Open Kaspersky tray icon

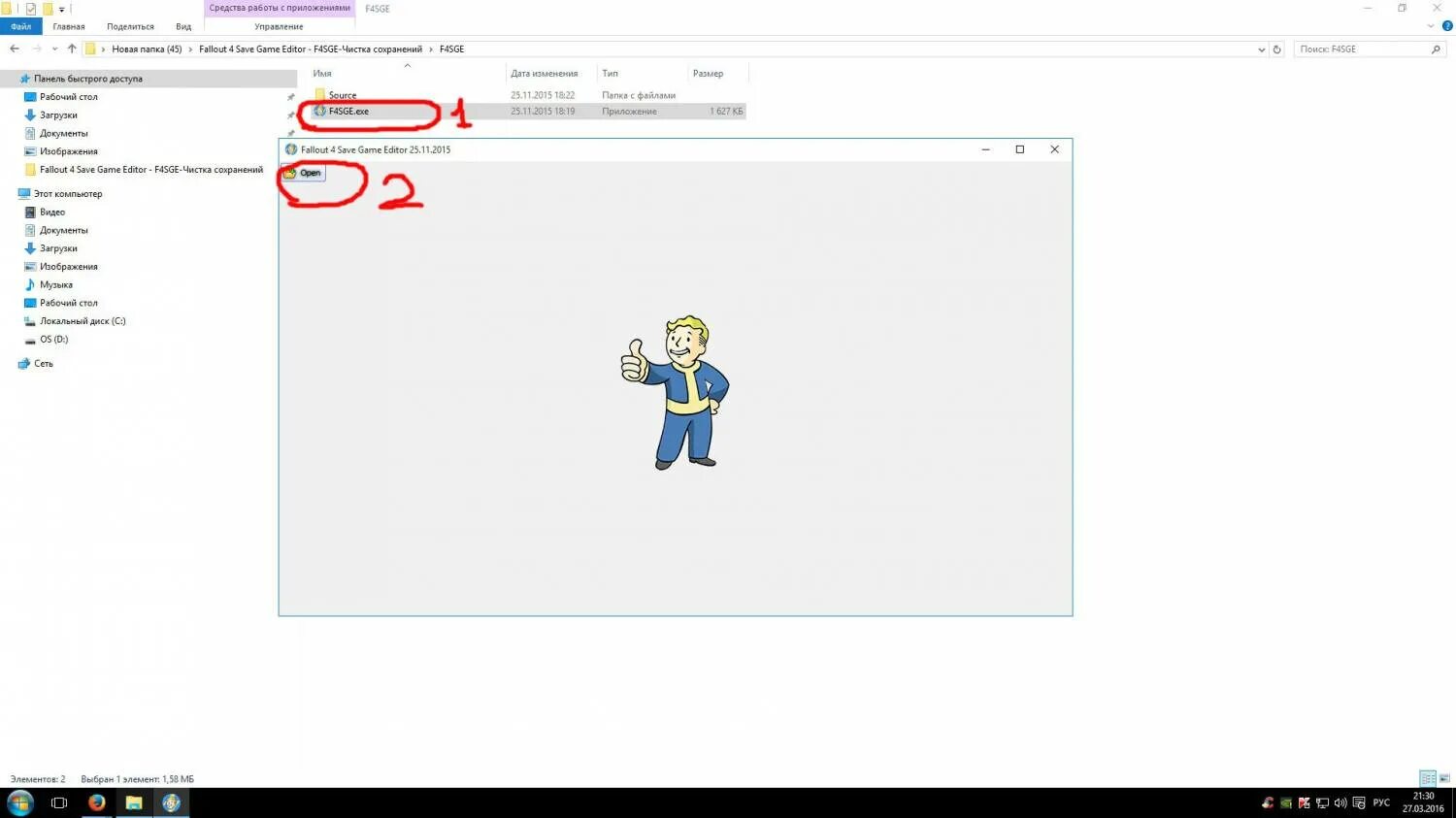(1304, 802)
